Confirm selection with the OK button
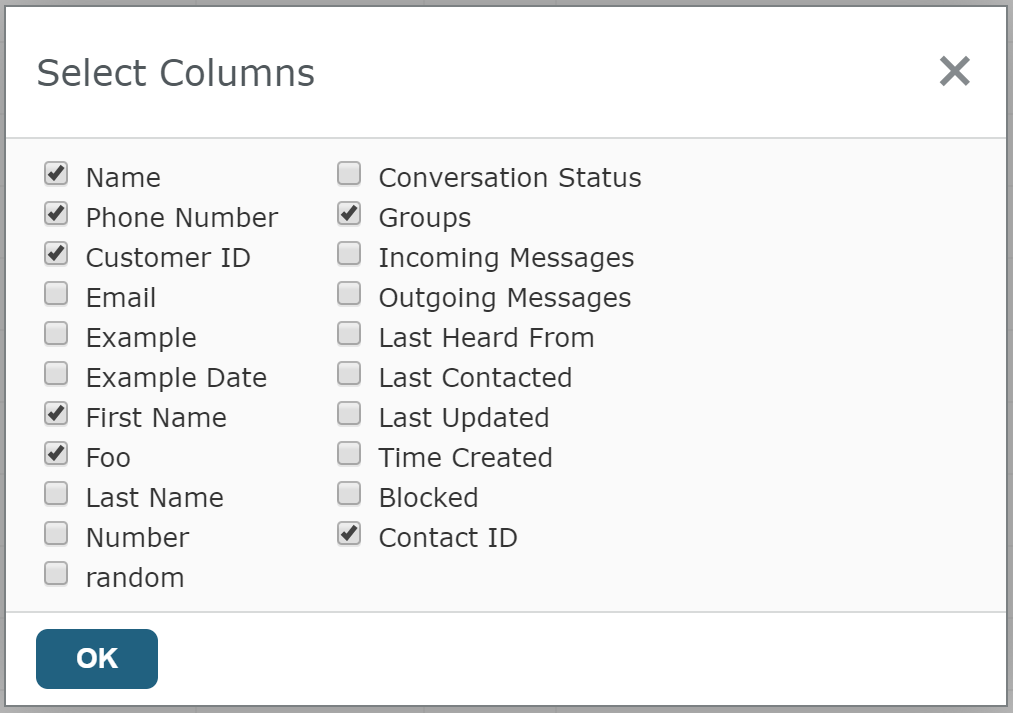This screenshot has width=1013, height=713. point(97,659)
